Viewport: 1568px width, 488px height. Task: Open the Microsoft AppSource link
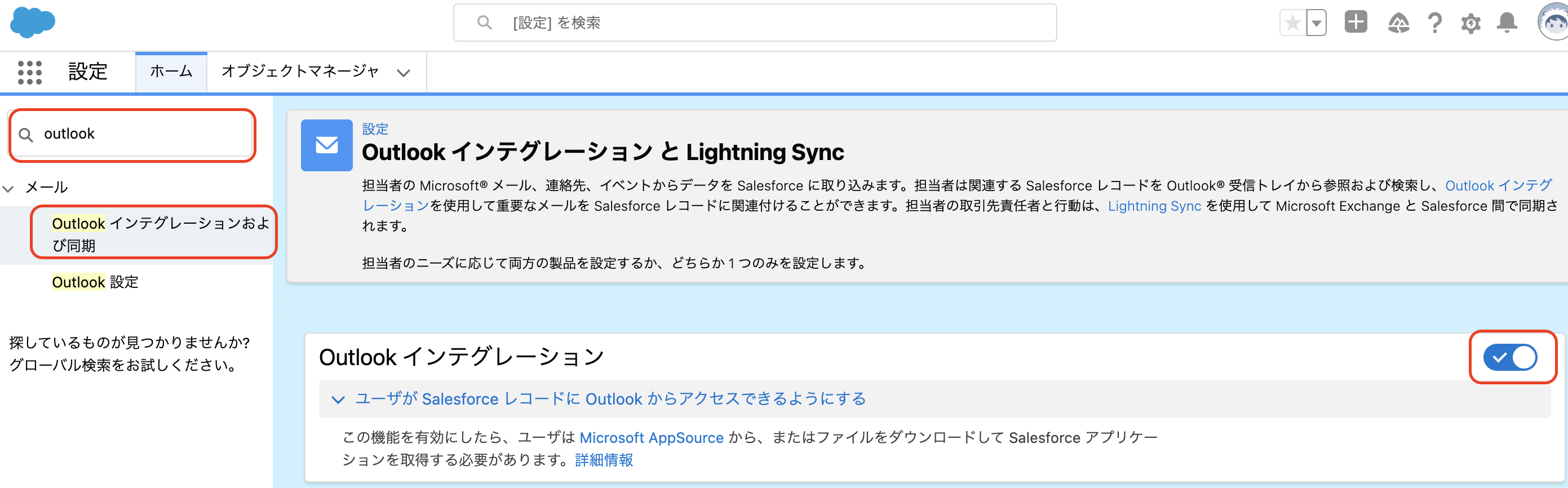652,438
